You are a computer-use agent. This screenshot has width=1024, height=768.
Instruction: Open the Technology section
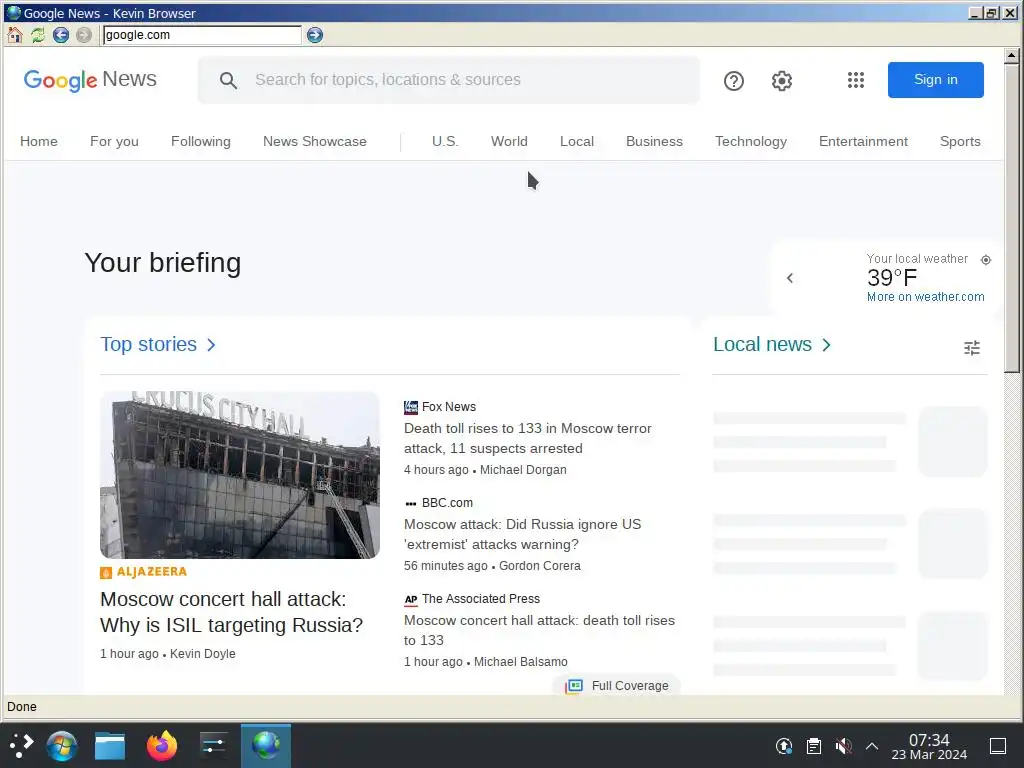(750, 141)
